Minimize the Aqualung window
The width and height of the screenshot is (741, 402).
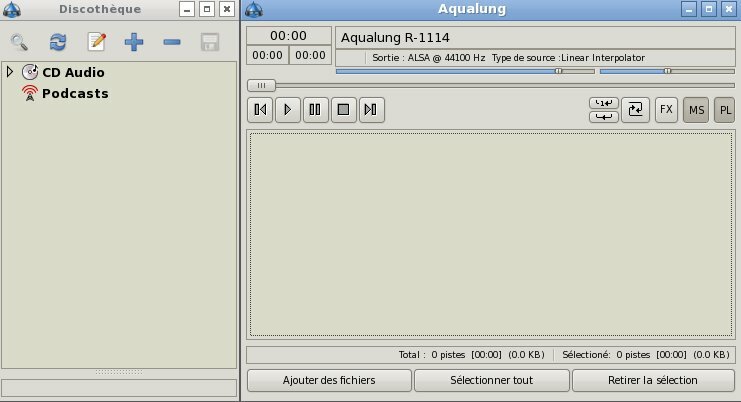pos(689,9)
